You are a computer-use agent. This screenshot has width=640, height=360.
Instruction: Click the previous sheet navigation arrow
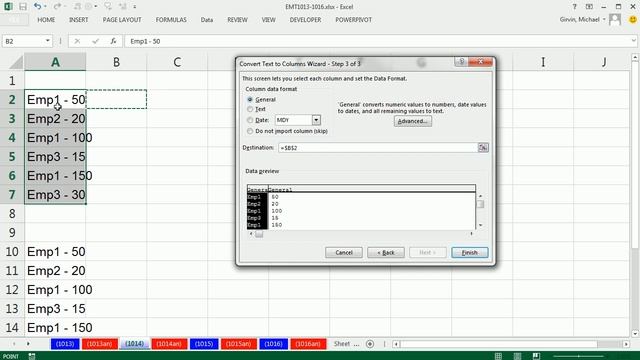14,344
